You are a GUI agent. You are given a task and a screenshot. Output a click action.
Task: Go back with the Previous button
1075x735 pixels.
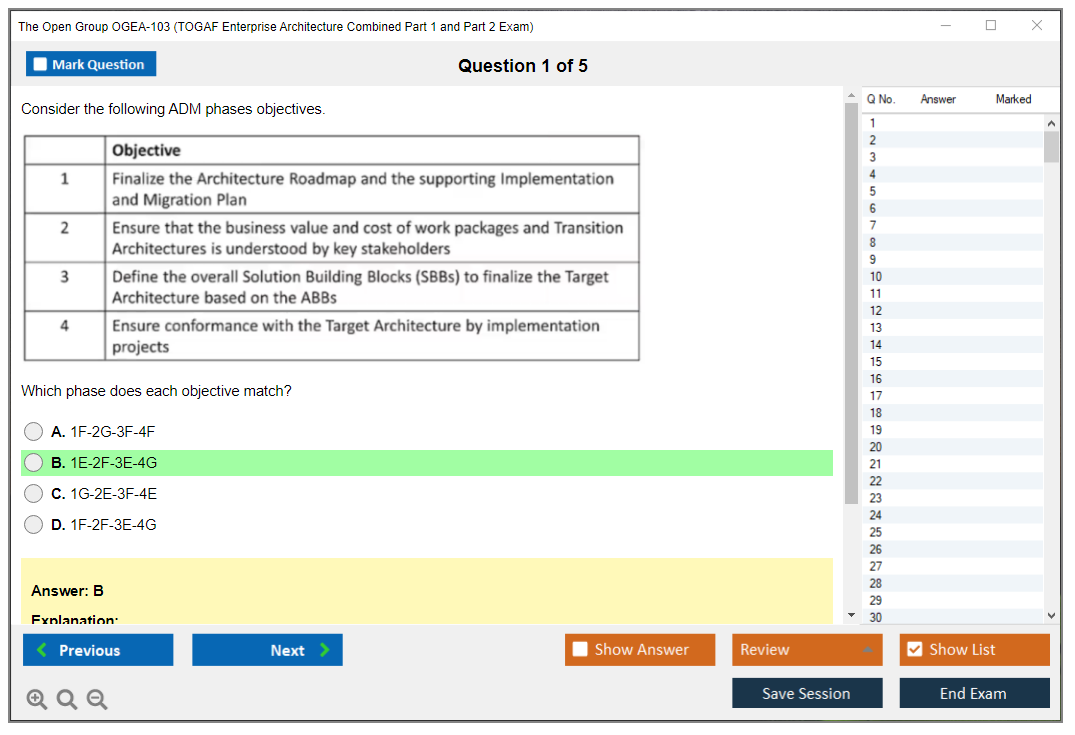point(98,650)
